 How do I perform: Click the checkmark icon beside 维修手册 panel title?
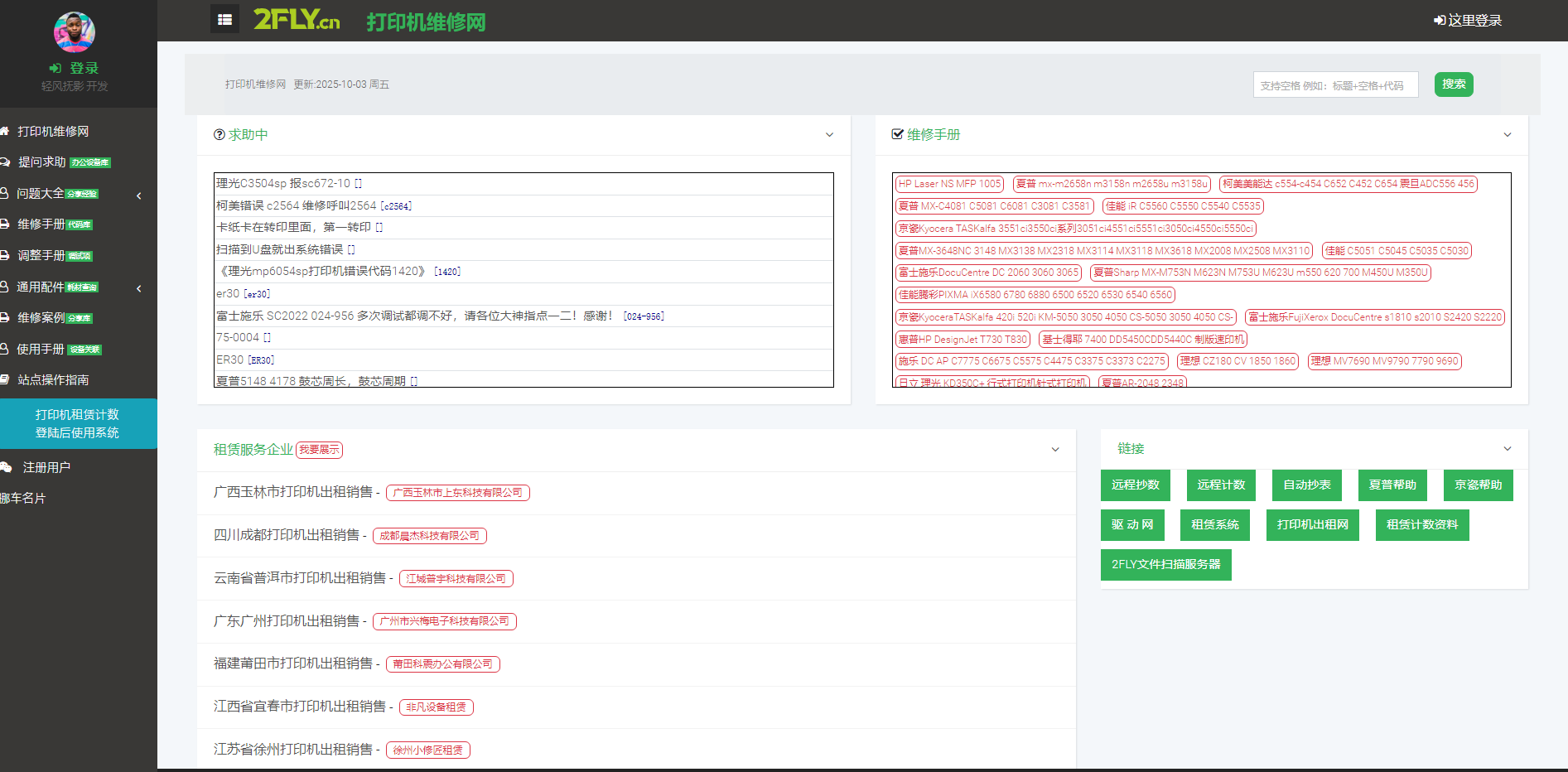[x=897, y=134]
